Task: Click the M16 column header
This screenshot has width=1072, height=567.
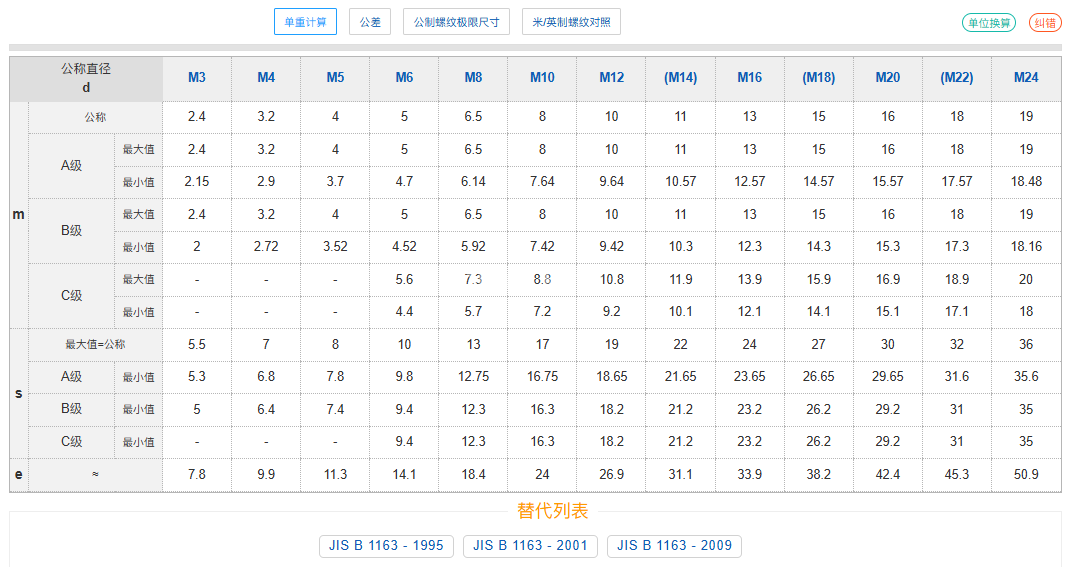Action: (x=750, y=78)
